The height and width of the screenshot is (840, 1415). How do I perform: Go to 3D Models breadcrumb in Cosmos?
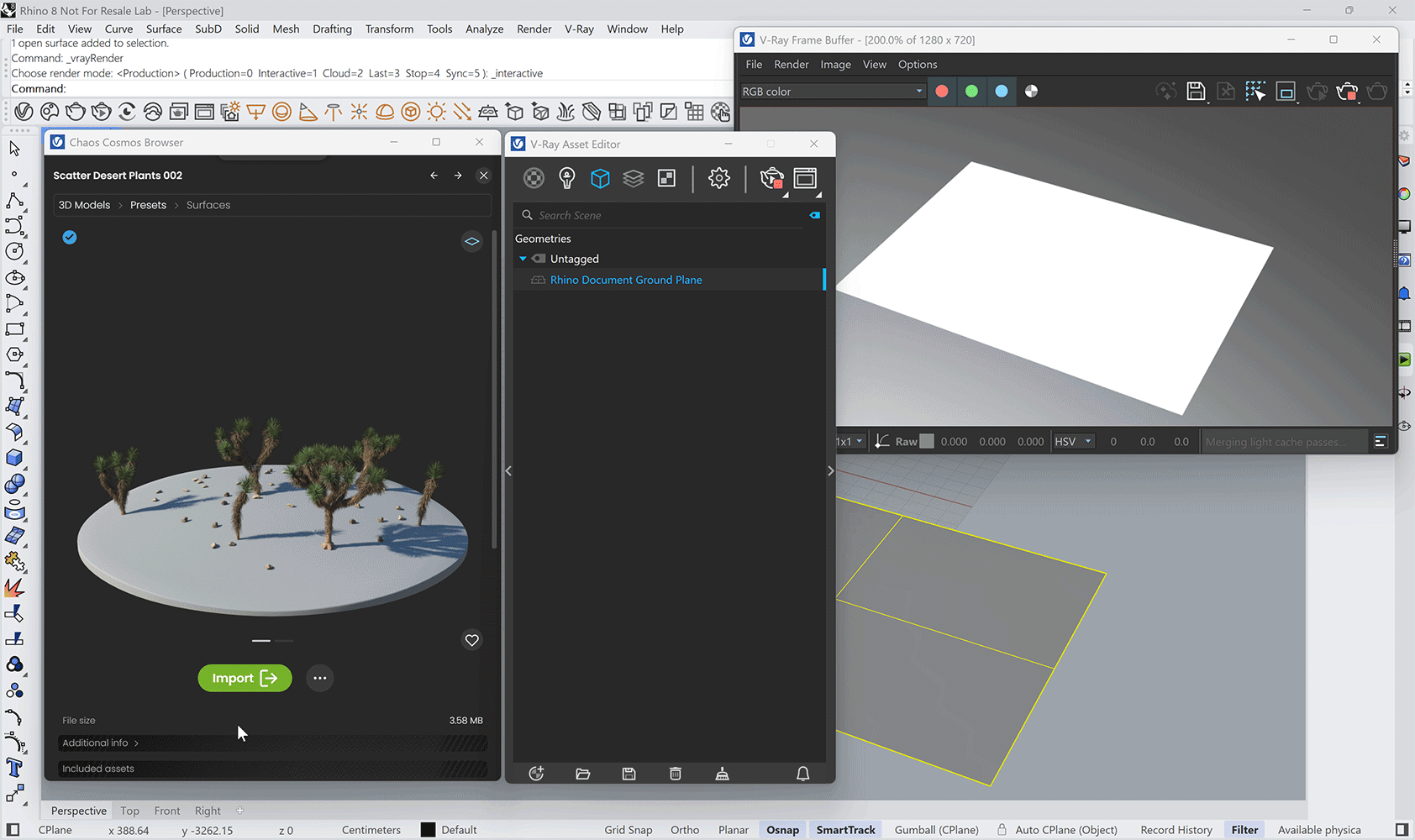tap(84, 205)
